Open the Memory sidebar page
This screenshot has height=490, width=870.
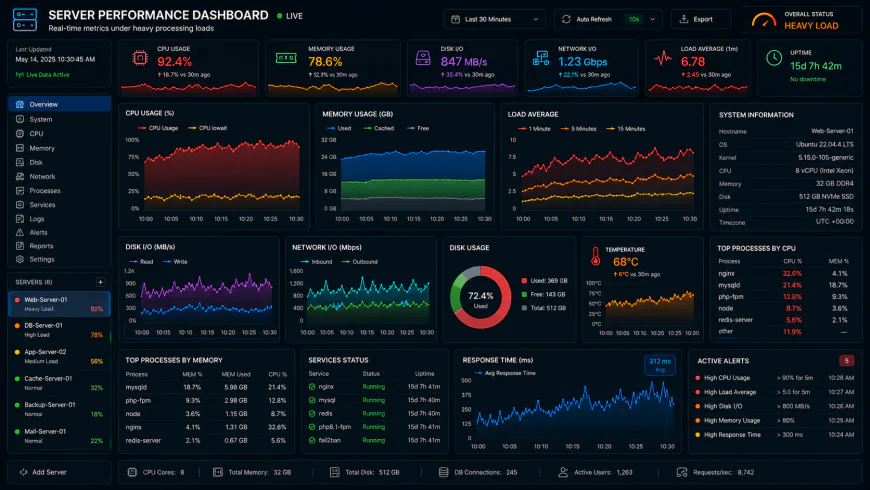[59, 148]
